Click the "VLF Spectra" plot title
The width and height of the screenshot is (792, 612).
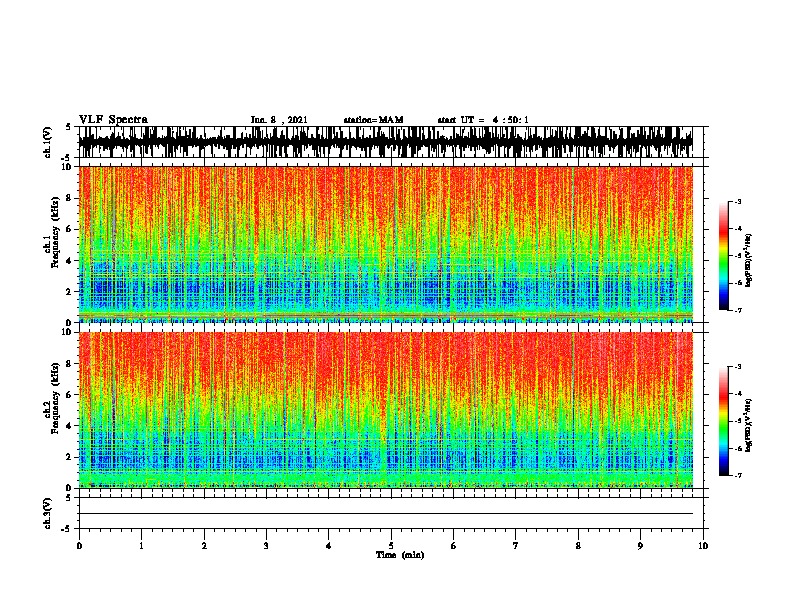113,120
